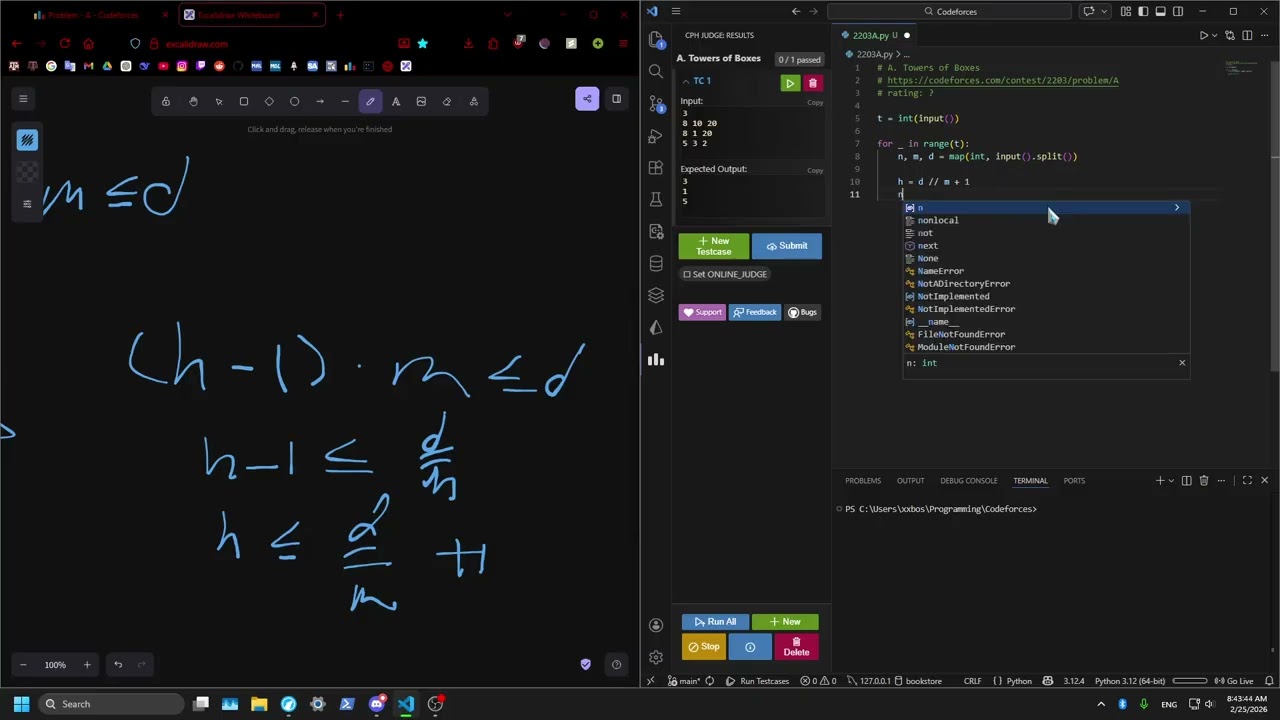The height and width of the screenshot is (720, 1280).
Task: Pick the transparent background swatch
Action: (27, 172)
